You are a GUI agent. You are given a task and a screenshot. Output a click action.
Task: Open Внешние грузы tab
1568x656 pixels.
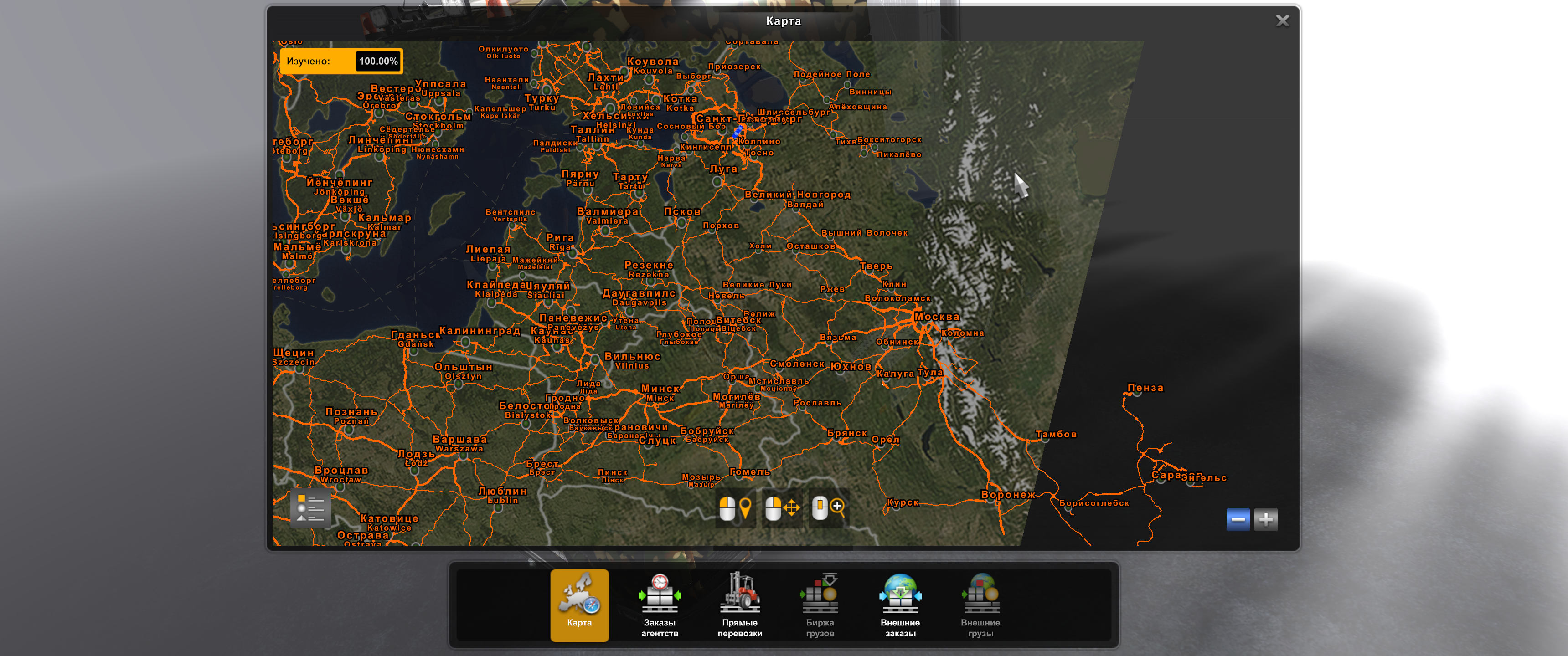tap(980, 605)
